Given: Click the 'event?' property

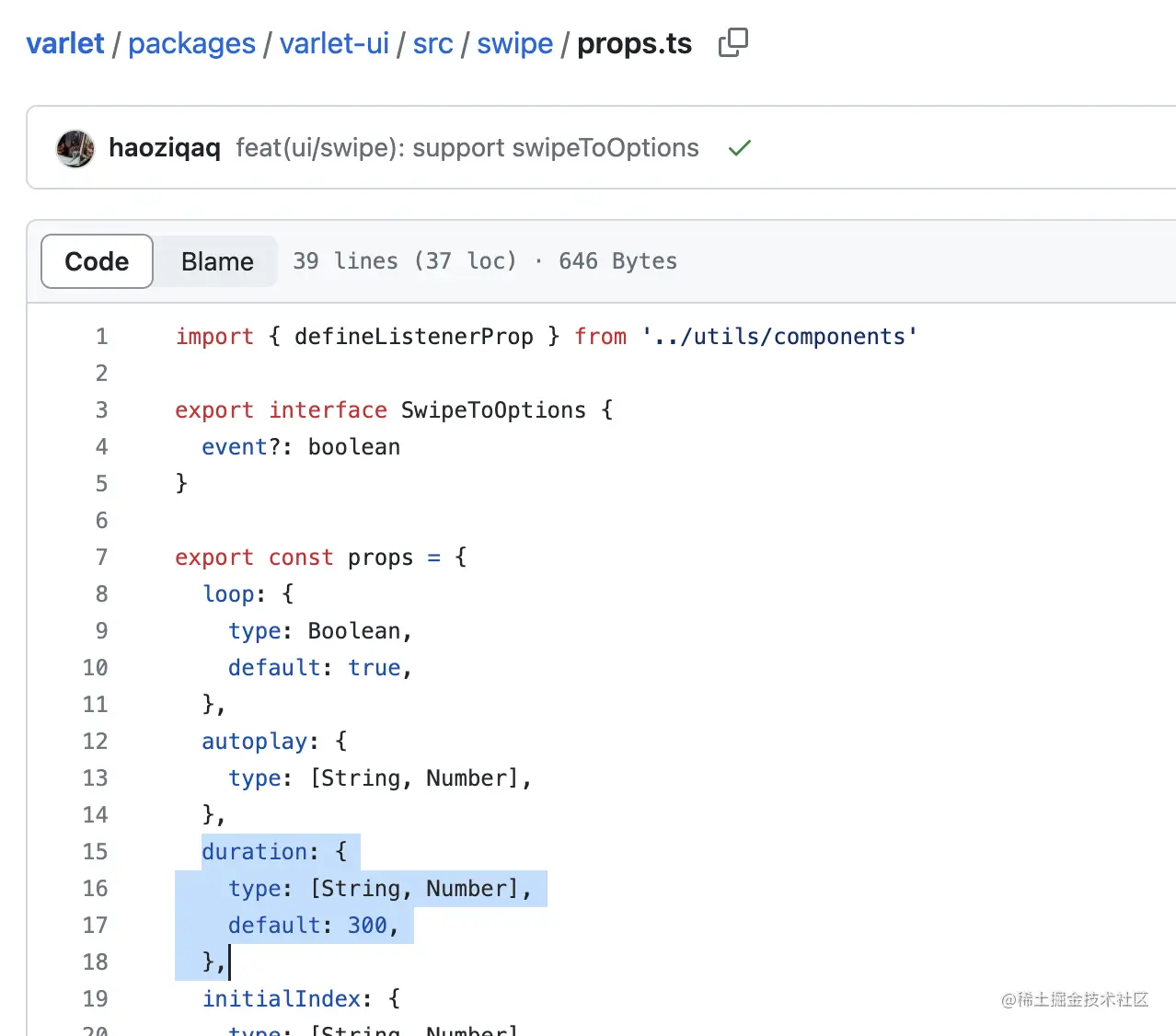Looking at the screenshot, I should coord(241,447).
